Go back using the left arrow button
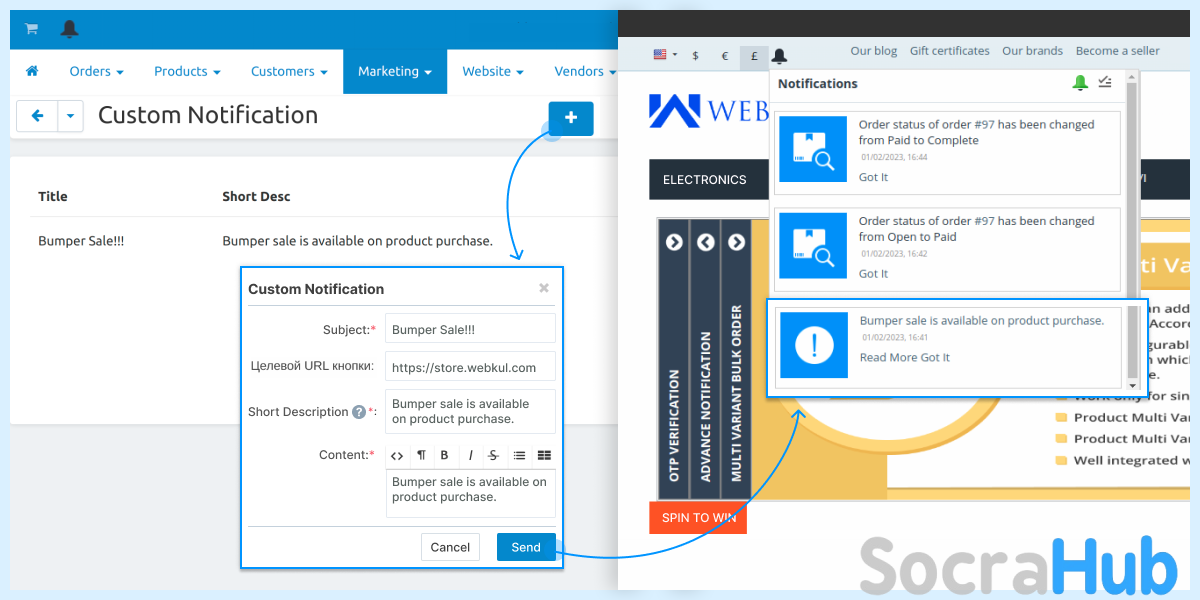 pos(37,116)
